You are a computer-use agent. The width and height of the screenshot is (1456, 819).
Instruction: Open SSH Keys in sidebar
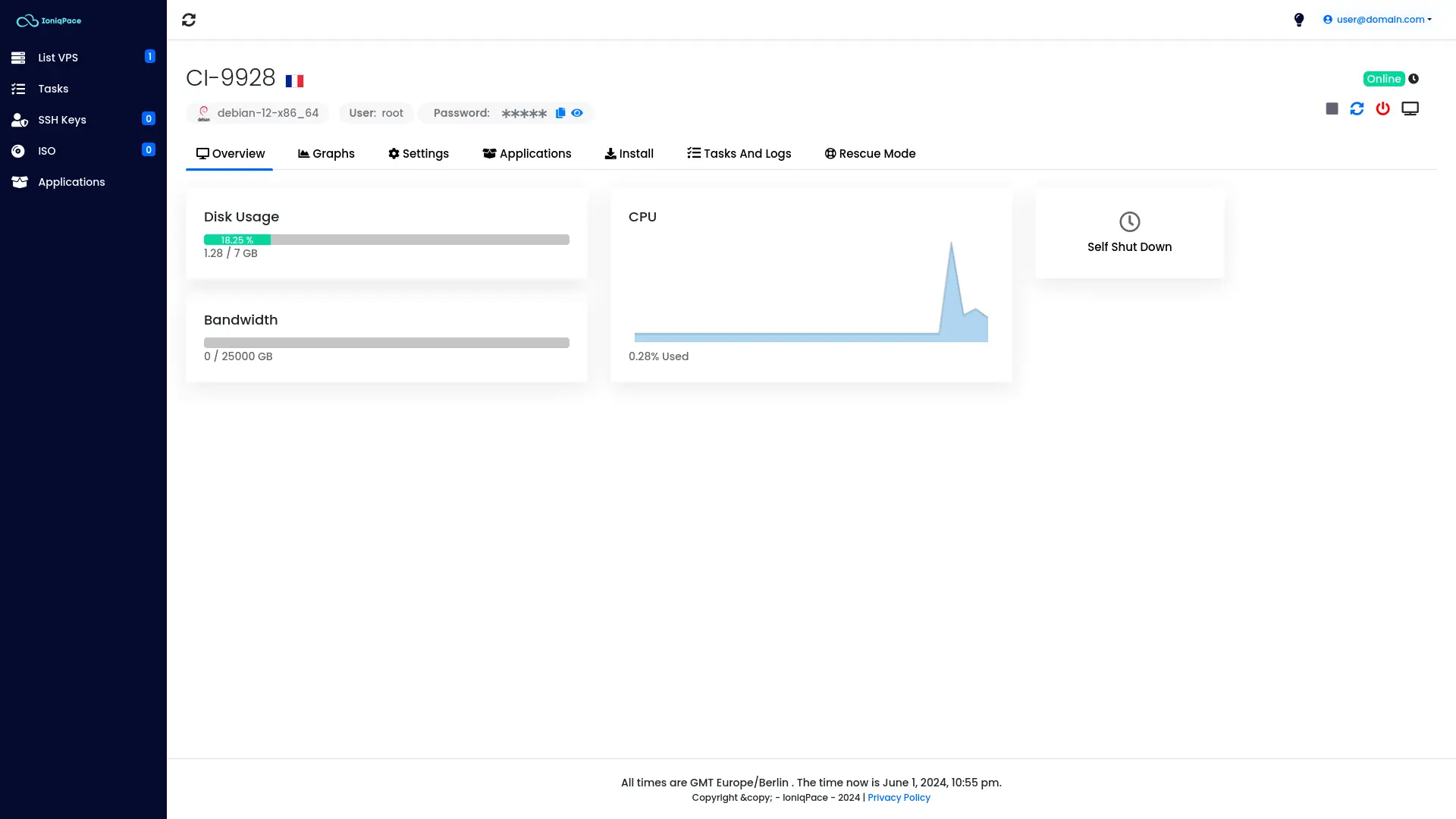tap(62, 120)
